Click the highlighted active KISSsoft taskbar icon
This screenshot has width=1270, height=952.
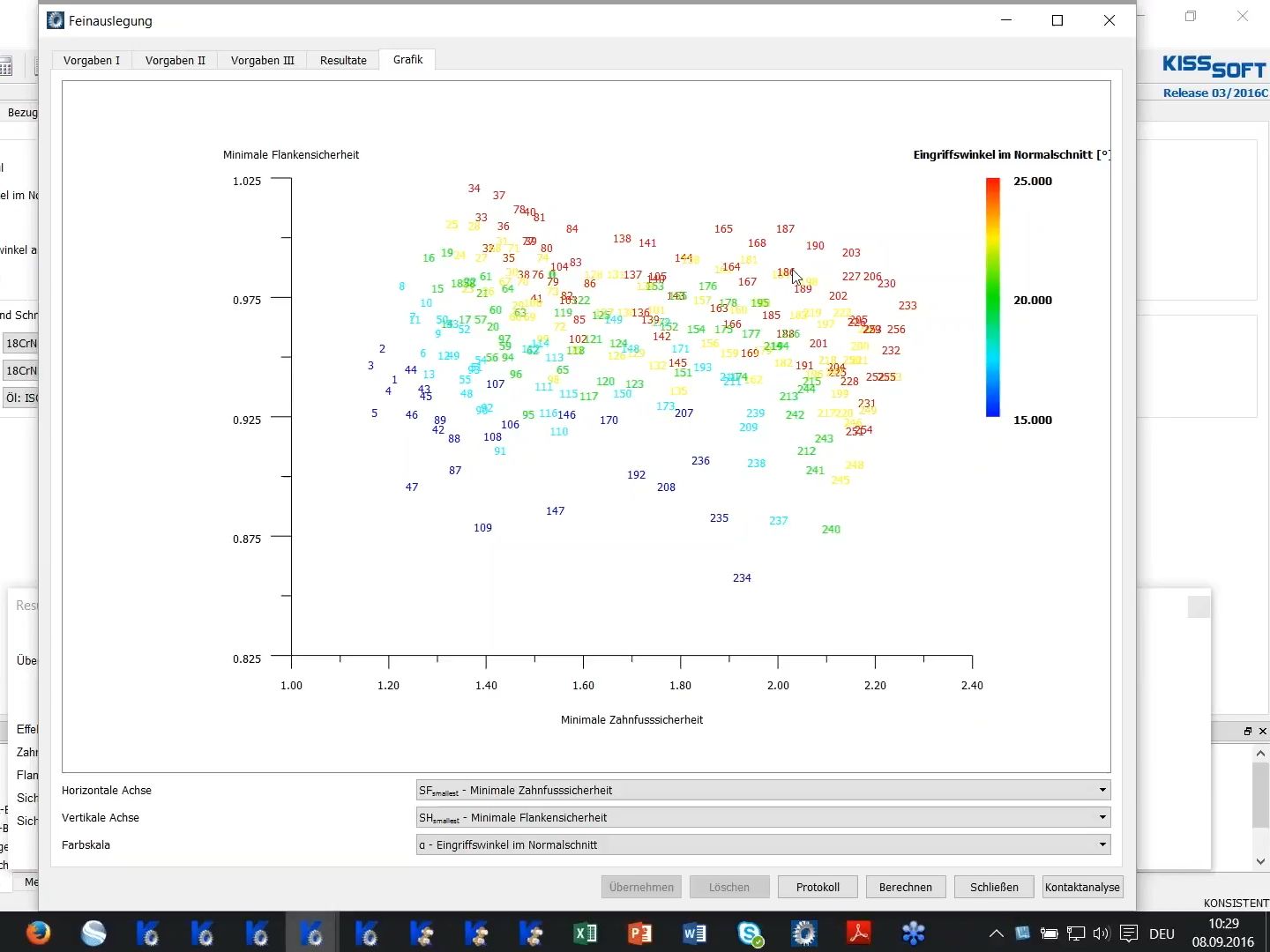tap(312, 933)
